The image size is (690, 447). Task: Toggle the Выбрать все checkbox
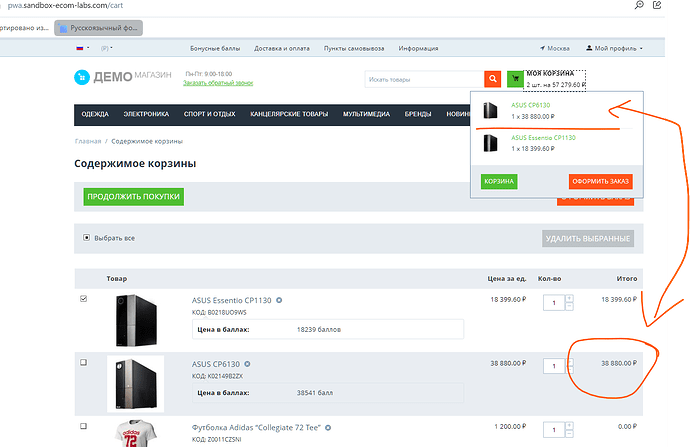pos(86,238)
